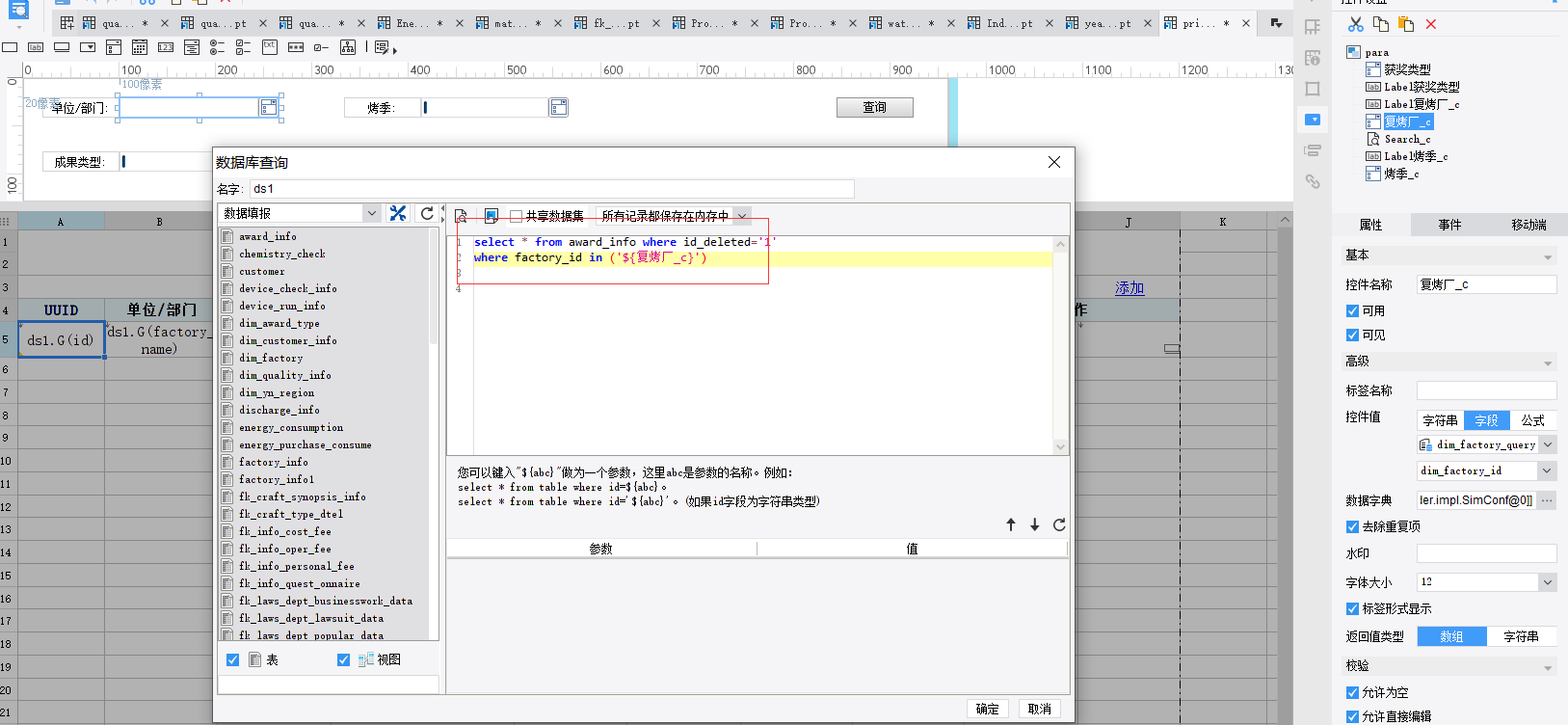Toggle the 去除重复项 checkbox
Image resolution: width=1568 pixels, height=725 pixels.
pyautogui.click(x=1352, y=526)
